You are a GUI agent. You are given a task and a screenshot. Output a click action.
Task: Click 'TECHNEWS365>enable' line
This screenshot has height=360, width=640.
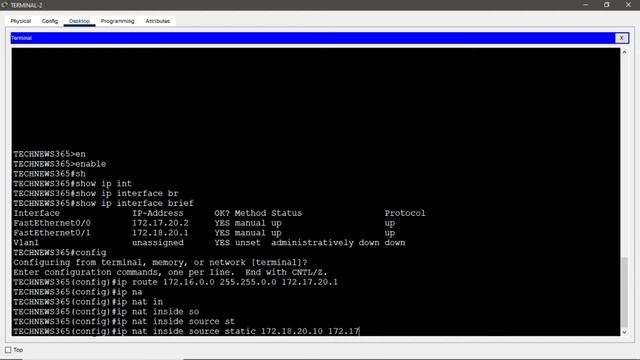[60, 164]
